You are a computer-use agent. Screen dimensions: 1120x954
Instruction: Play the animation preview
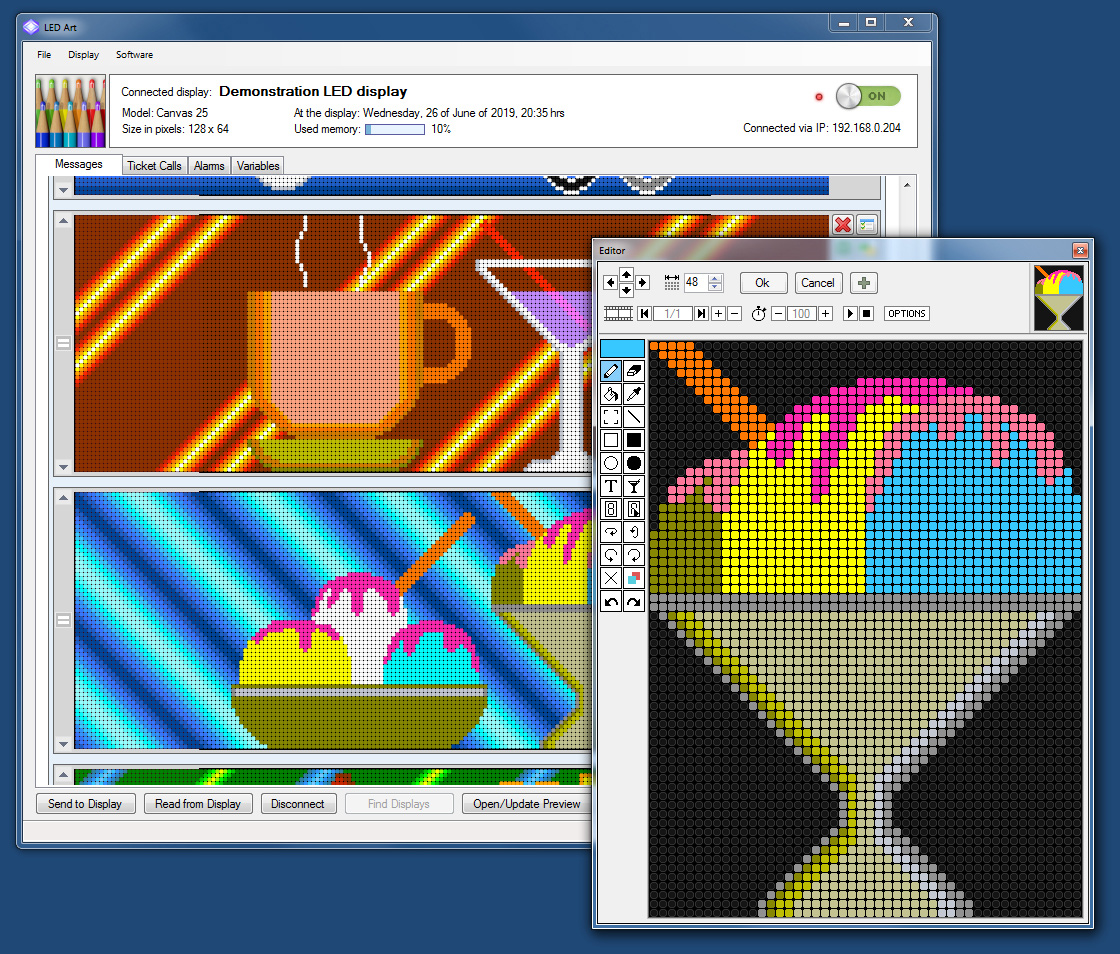[850, 314]
